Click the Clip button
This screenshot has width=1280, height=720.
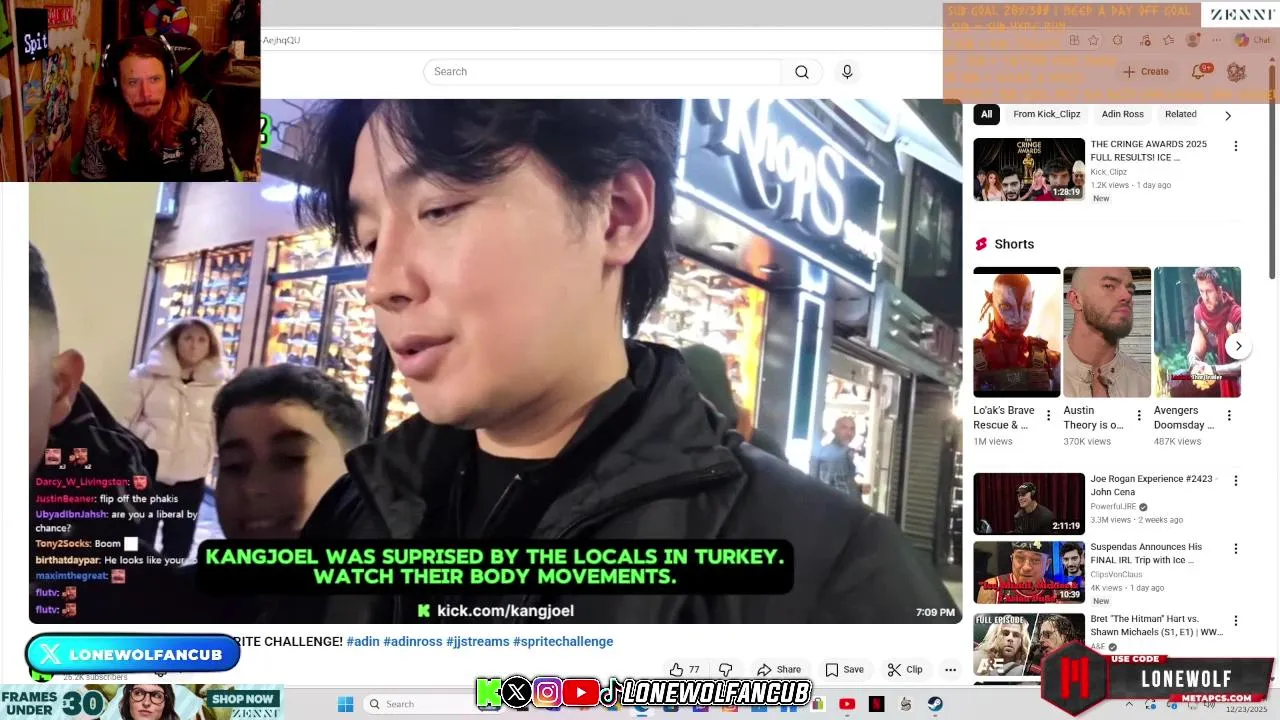click(905, 670)
